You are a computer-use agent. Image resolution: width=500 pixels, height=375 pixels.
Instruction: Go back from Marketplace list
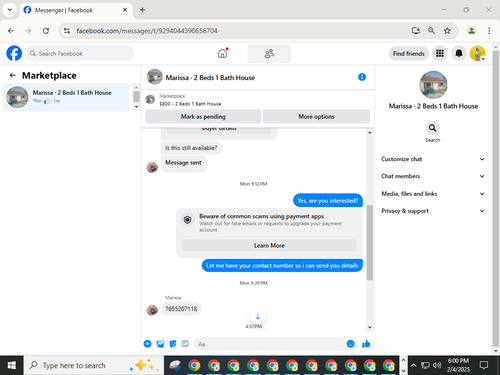point(13,75)
